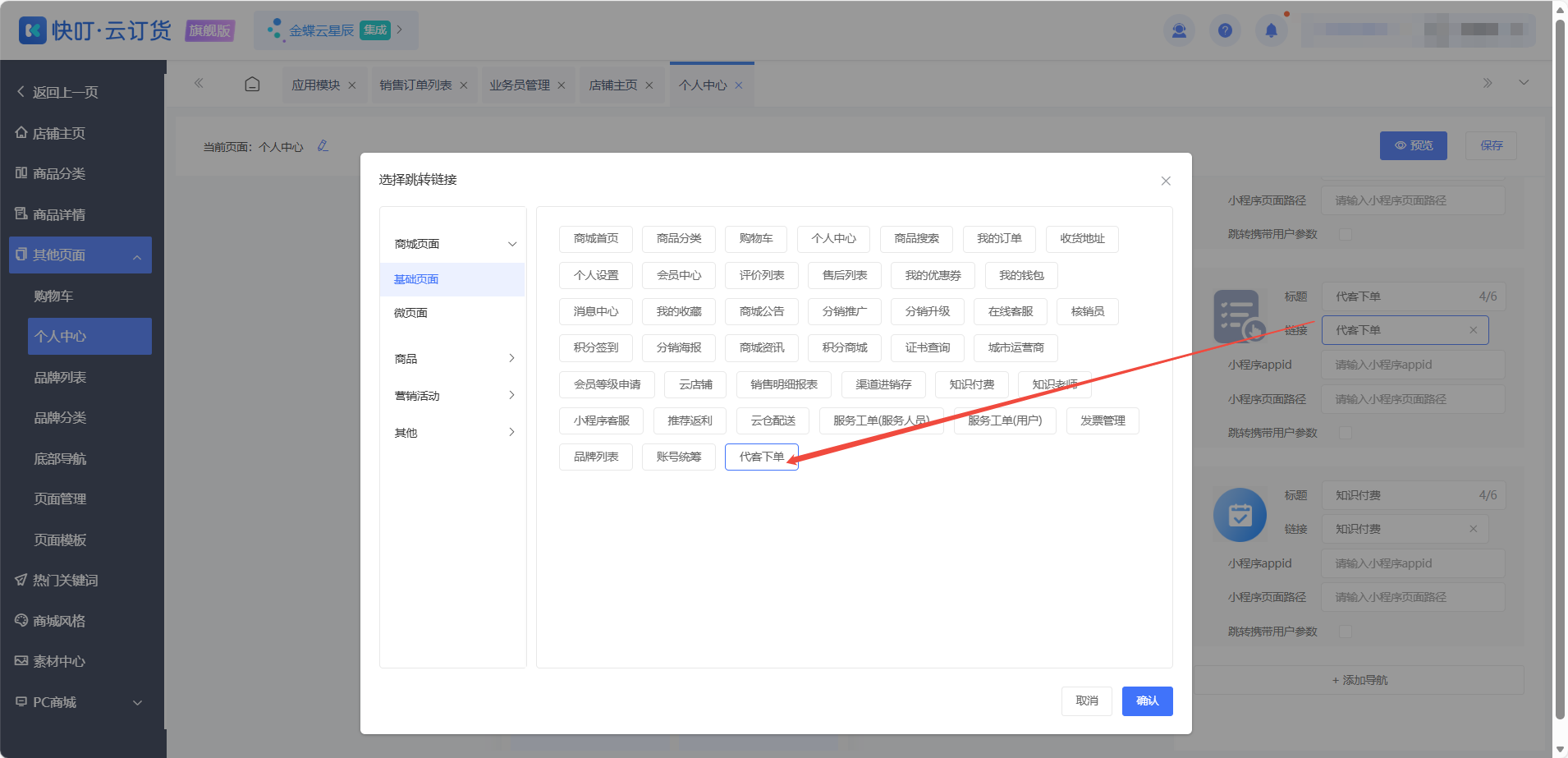
Task: Close the 销售订单列表 tab
Action: click(464, 85)
